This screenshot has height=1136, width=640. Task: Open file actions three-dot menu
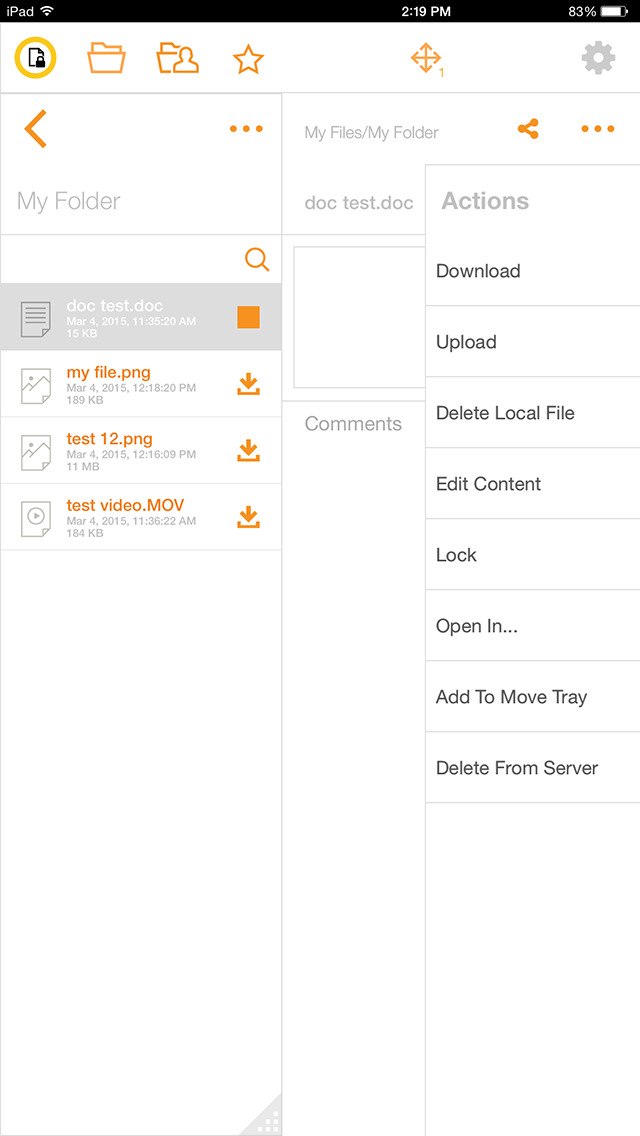(x=597, y=129)
